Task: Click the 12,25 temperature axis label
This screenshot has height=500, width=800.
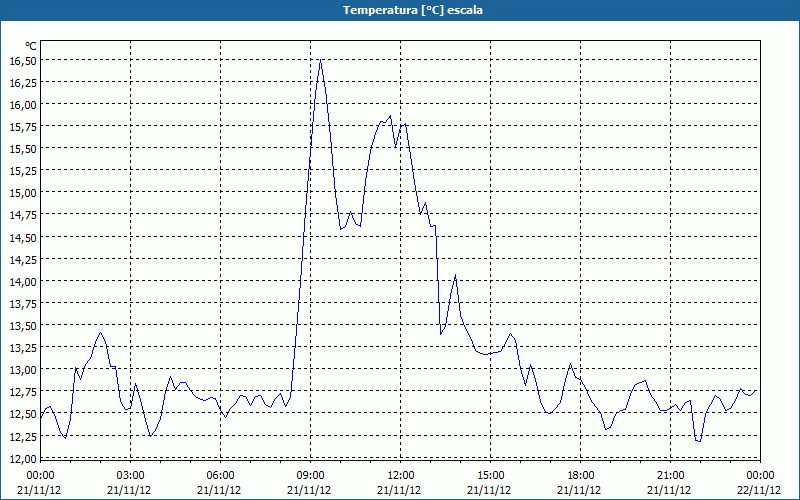Action: (23, 436)
